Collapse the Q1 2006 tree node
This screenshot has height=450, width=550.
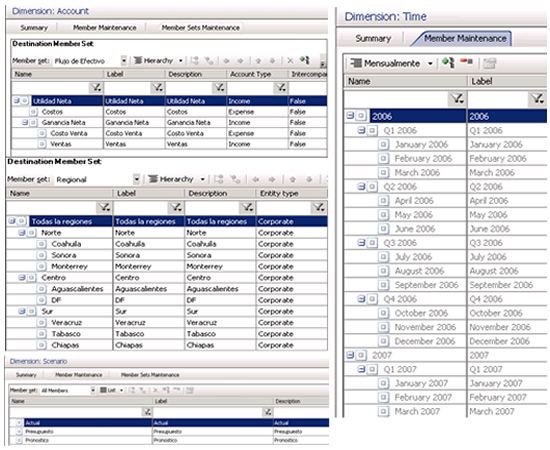[x=361, y=130]
